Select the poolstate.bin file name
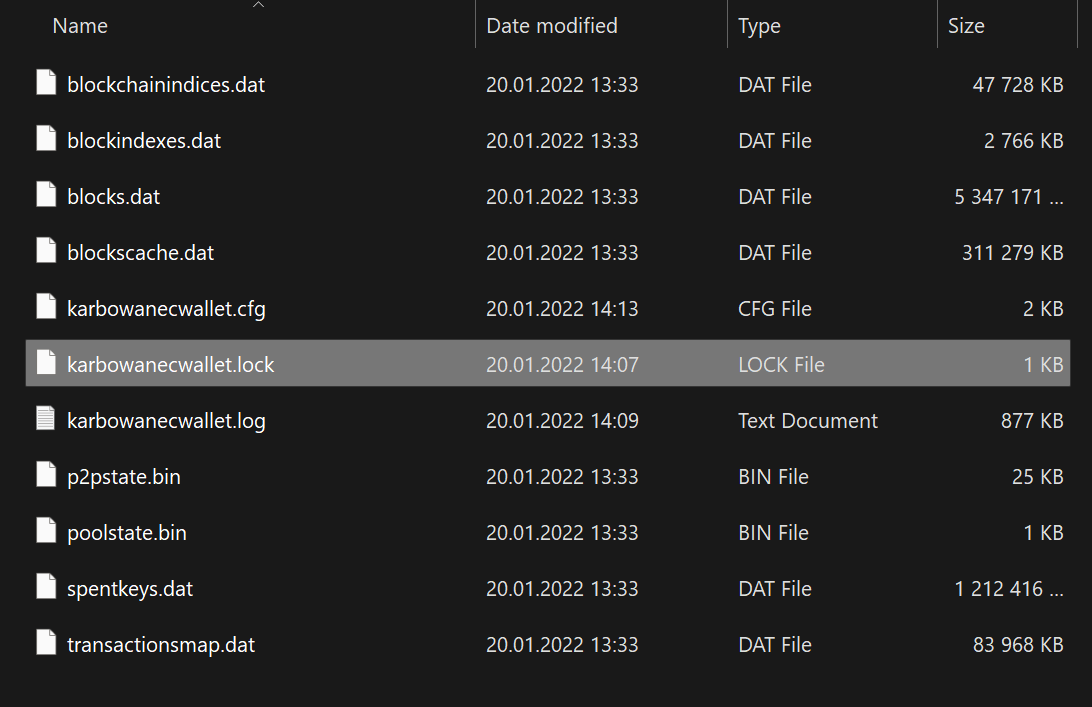The image size is (1092, 707). click(x=127, y=533)
